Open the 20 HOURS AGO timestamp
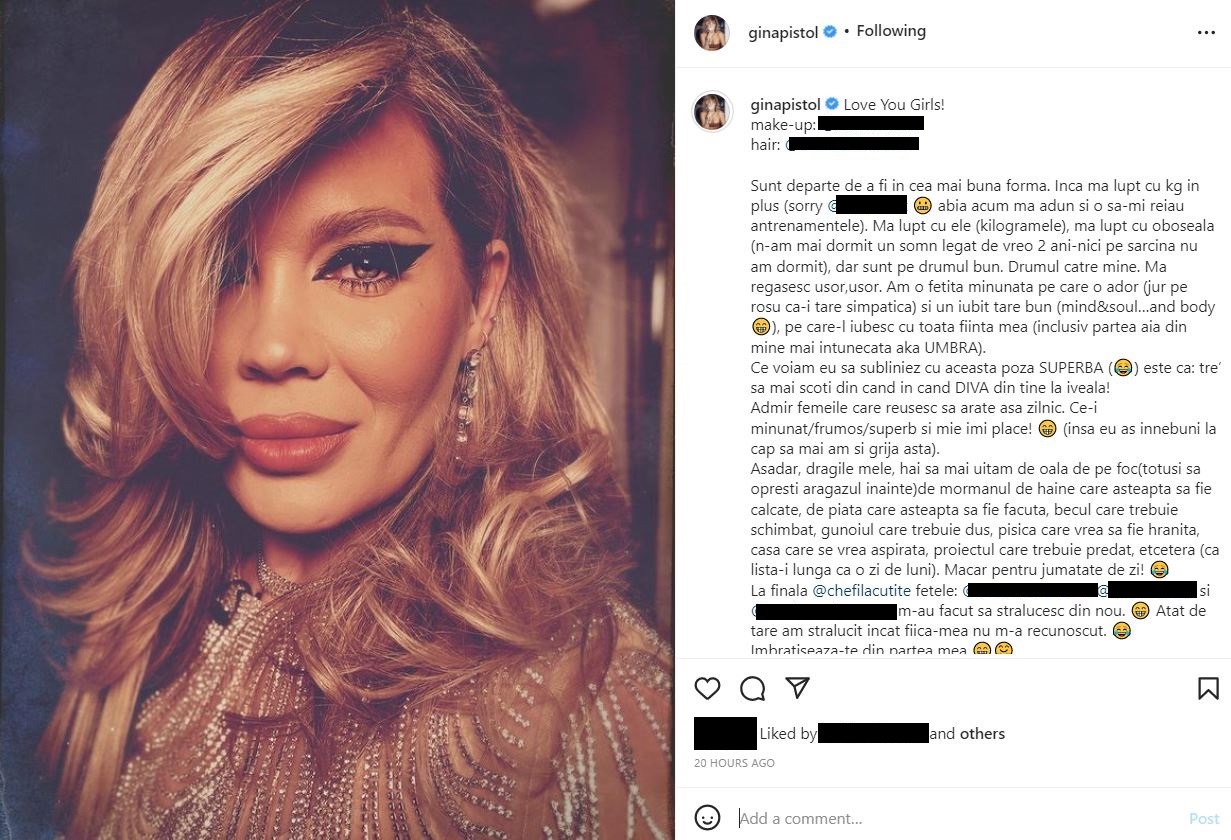This screenshot has width=1231, height=840. click(734, 763)
